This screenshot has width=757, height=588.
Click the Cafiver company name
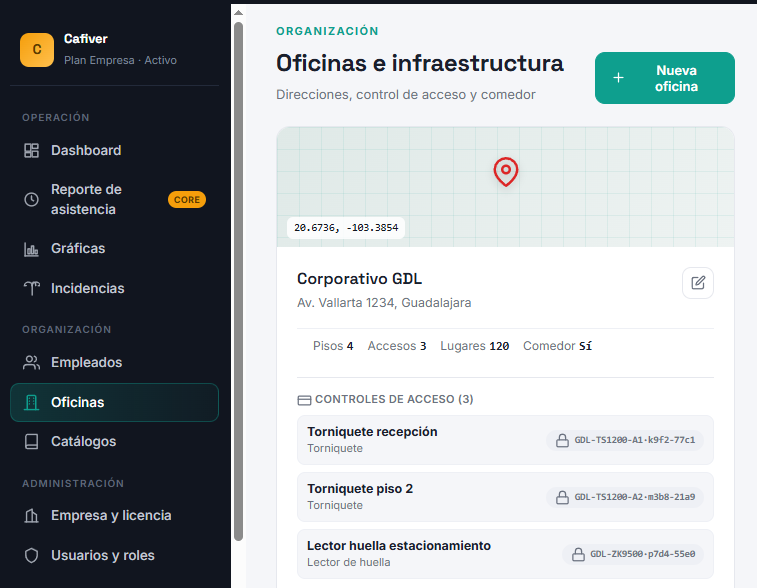coord(85,39)
